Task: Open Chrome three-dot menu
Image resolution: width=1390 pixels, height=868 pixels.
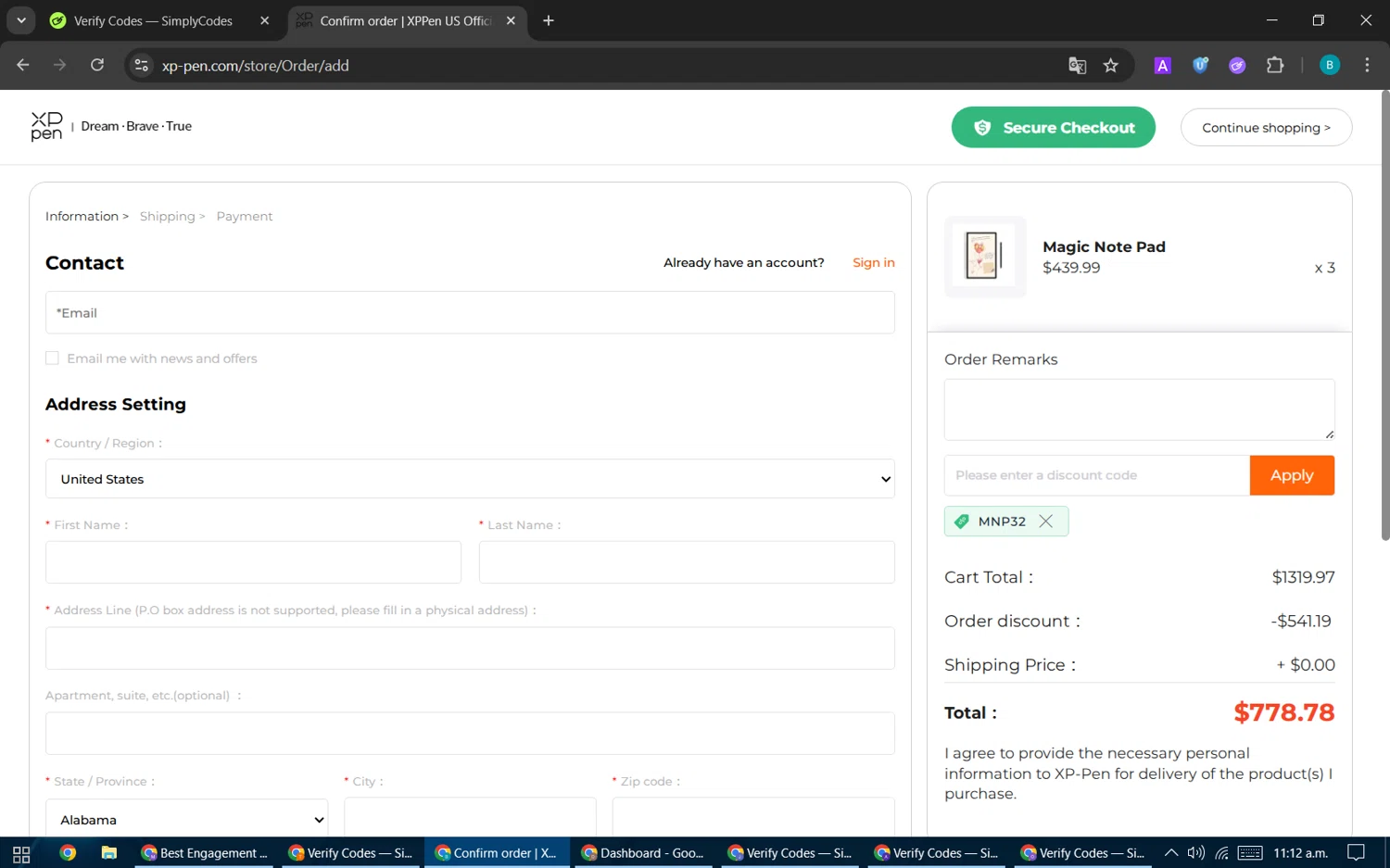Action: pos(1367,65)
